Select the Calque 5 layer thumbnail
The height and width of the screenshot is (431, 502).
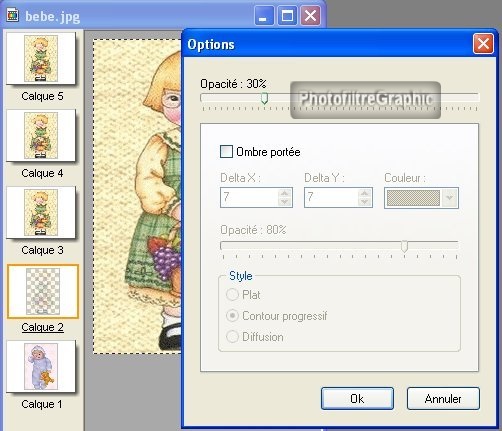(x=41, y=58)
